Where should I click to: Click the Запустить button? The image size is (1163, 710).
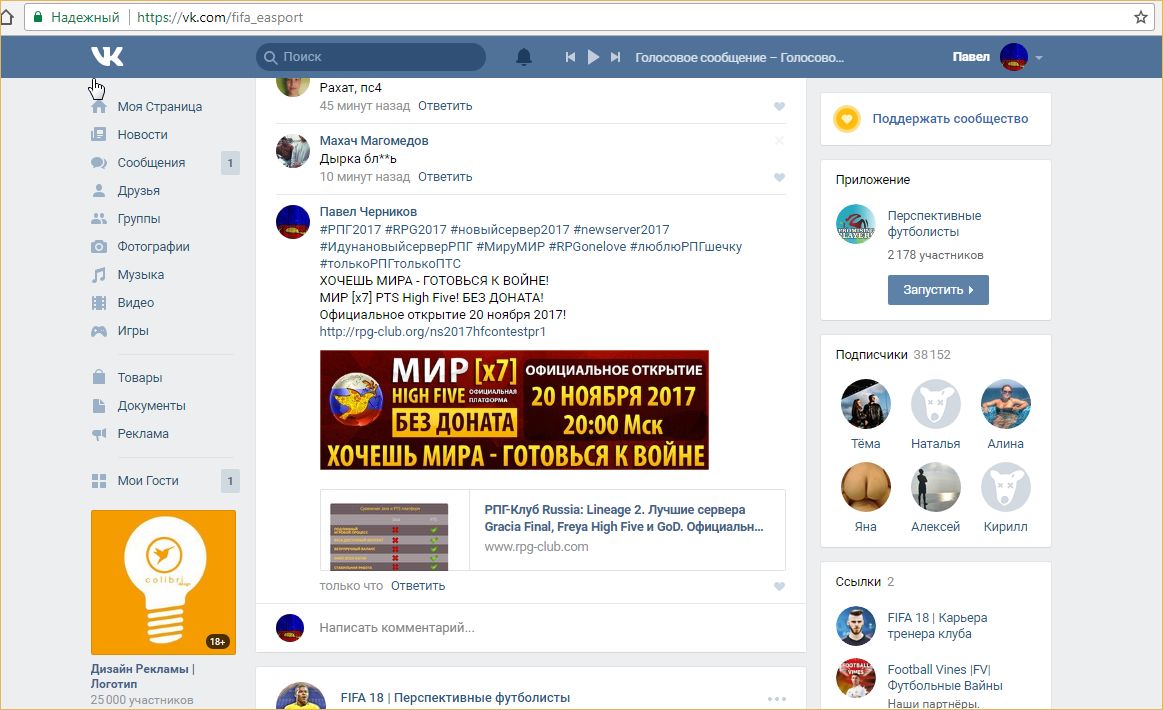click(x=938, y=290)
